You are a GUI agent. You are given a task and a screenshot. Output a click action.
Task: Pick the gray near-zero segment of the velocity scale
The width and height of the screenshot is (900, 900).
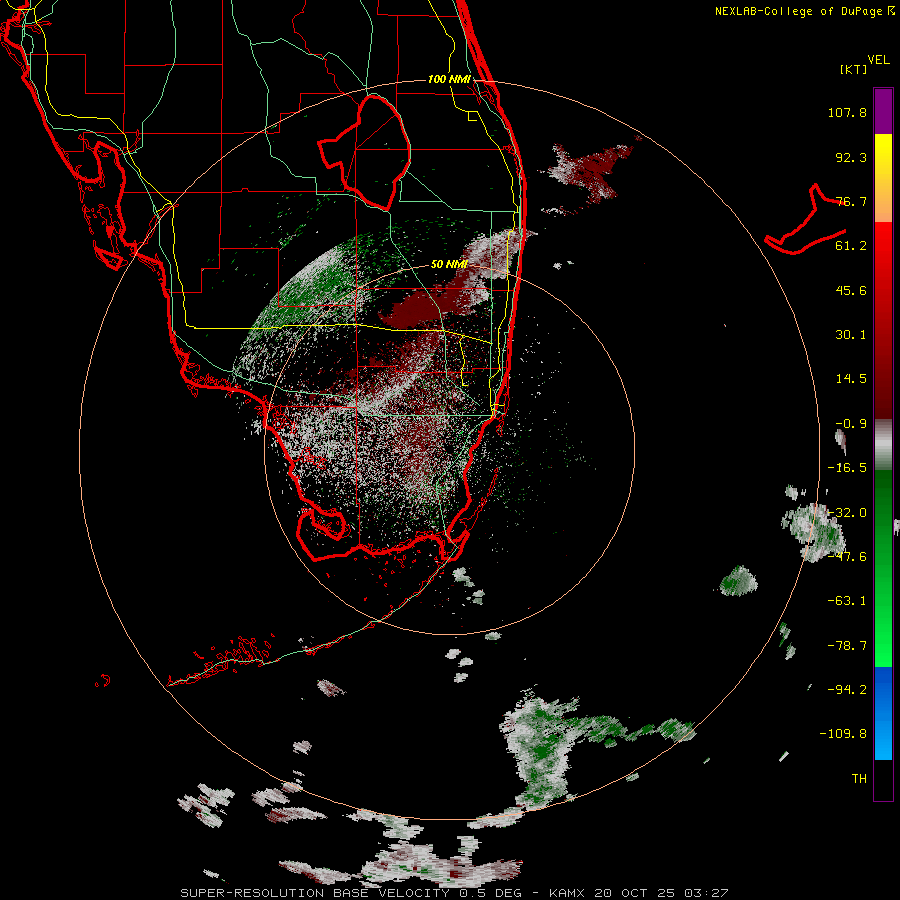pos(883,445)
